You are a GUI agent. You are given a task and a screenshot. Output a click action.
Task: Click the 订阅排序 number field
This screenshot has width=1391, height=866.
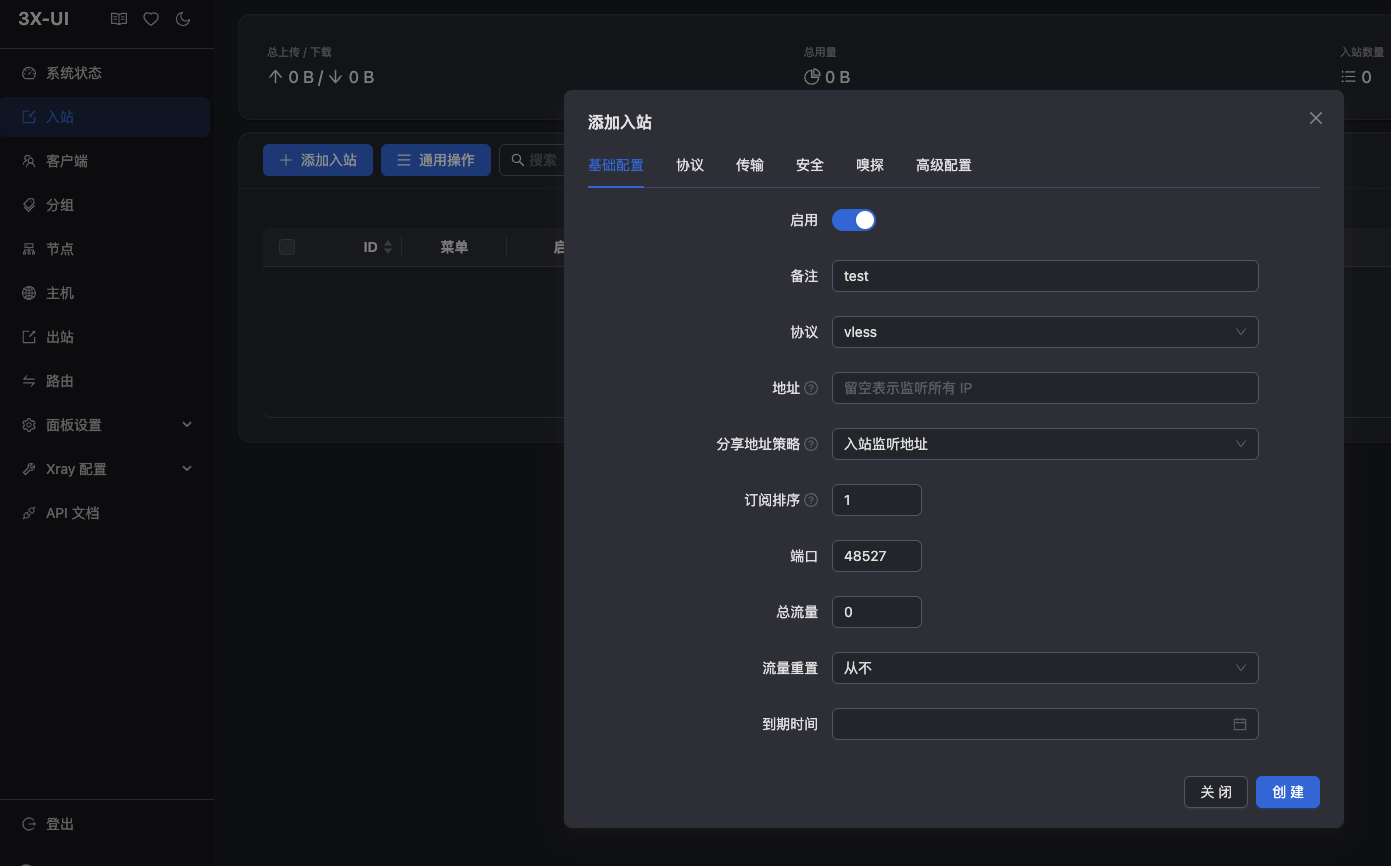[877, 500]
